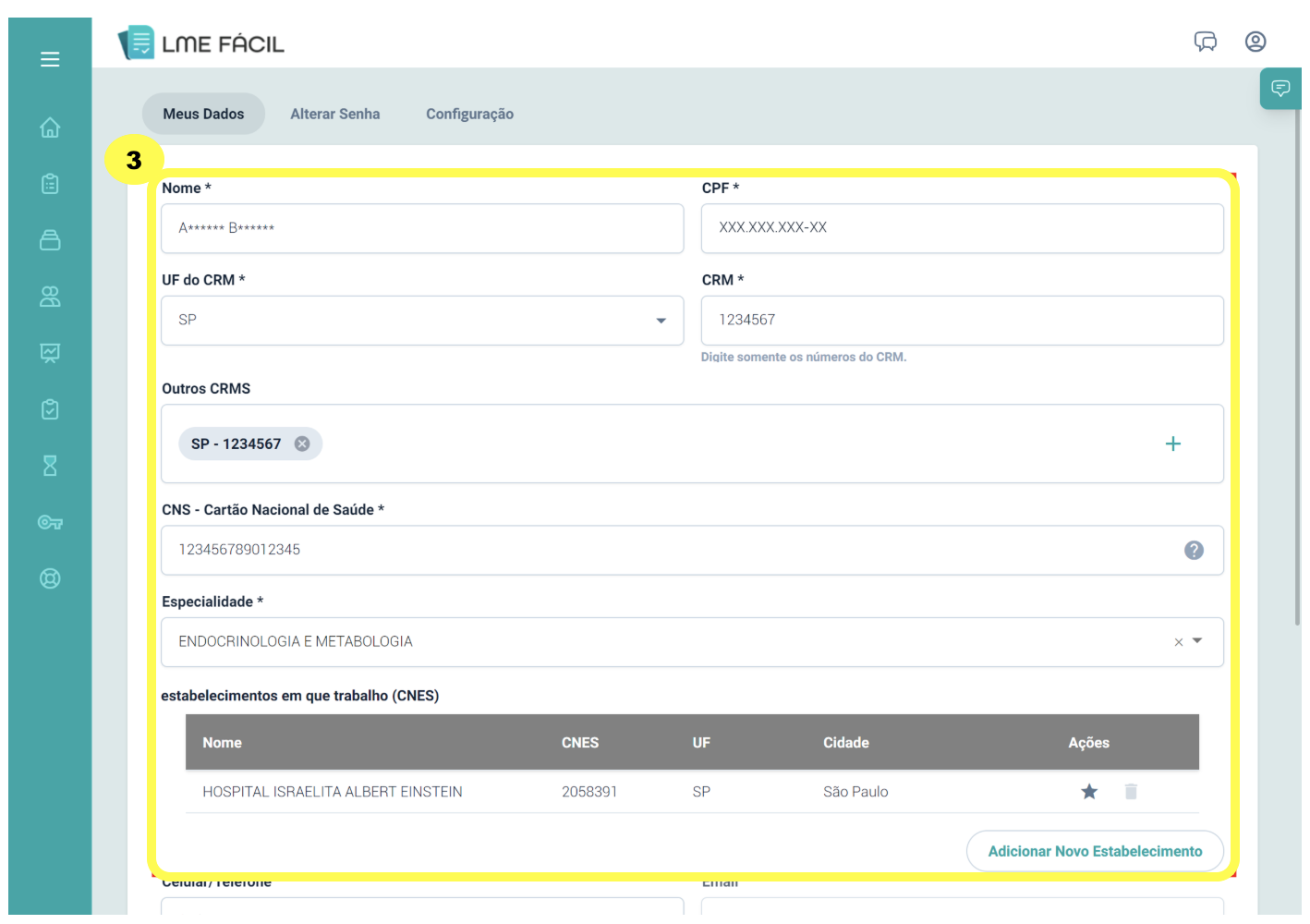This screenshot has height=924, width=1310.
Task: Switch to Alterar Senha tab
Action: pyautogui.click(x=334, y=115)
